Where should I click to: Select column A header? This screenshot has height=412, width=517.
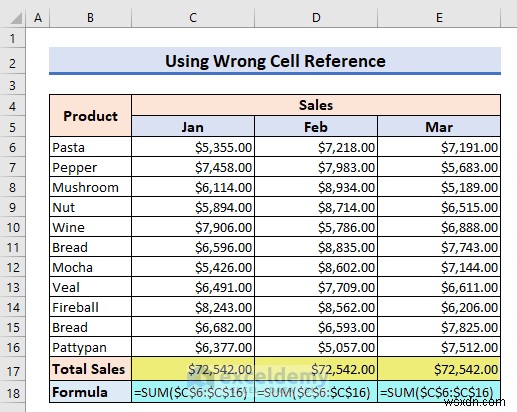click(x=38, y=18)
